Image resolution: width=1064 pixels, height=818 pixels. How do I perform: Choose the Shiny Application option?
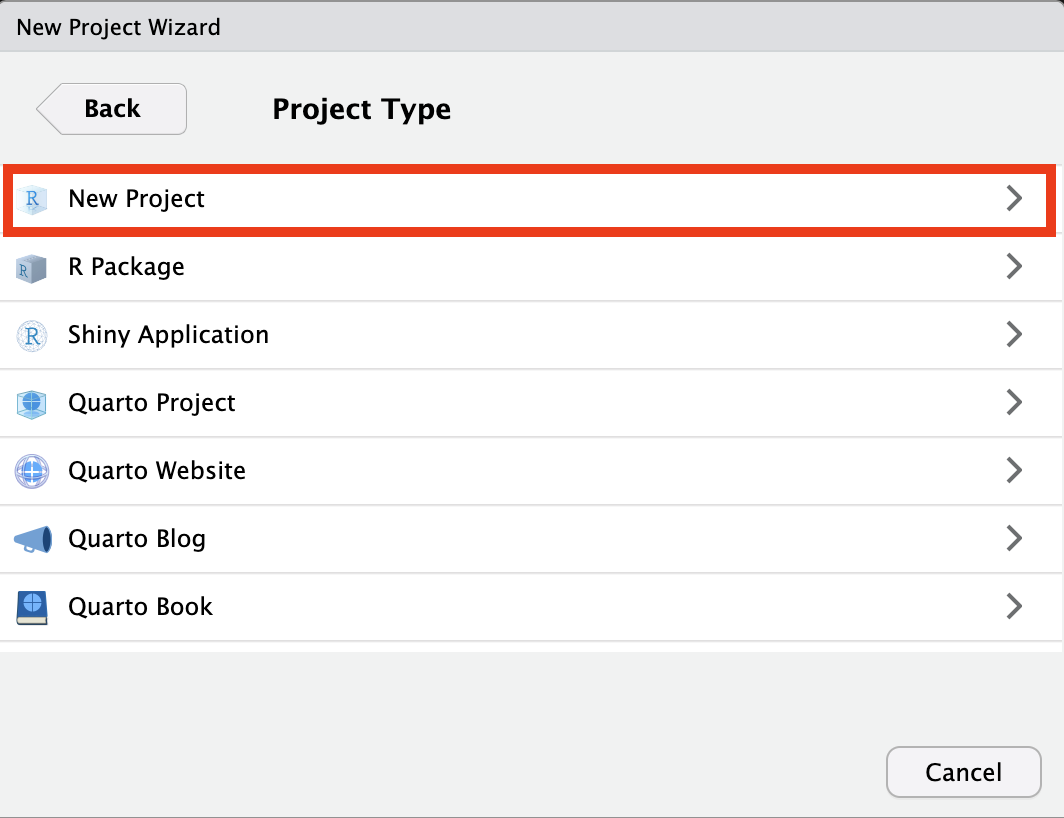[168, 335]
